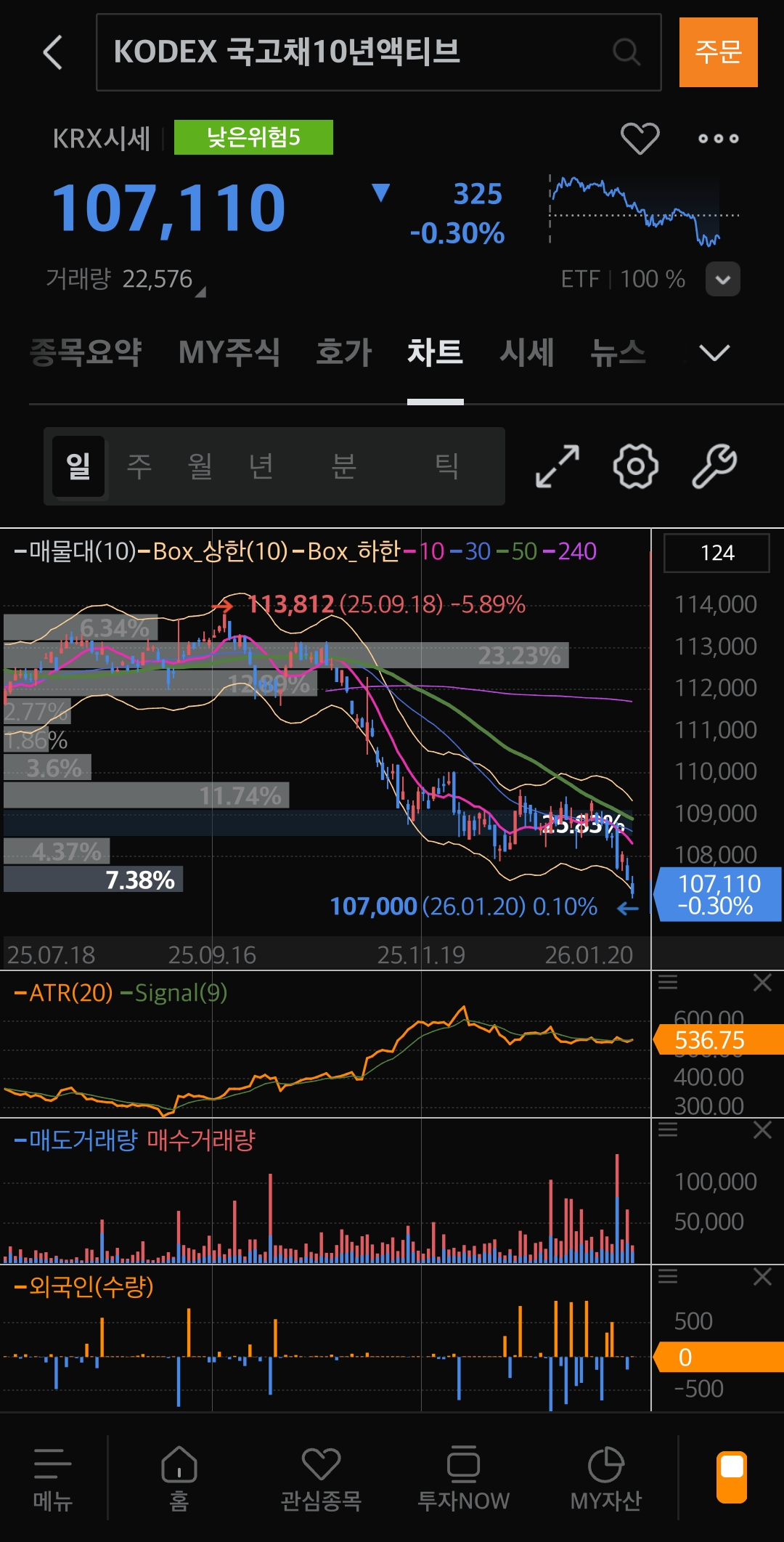Tap the 매물대(10) indicator legend
This screenshot has height=1542, width=784.
[75, 551]
